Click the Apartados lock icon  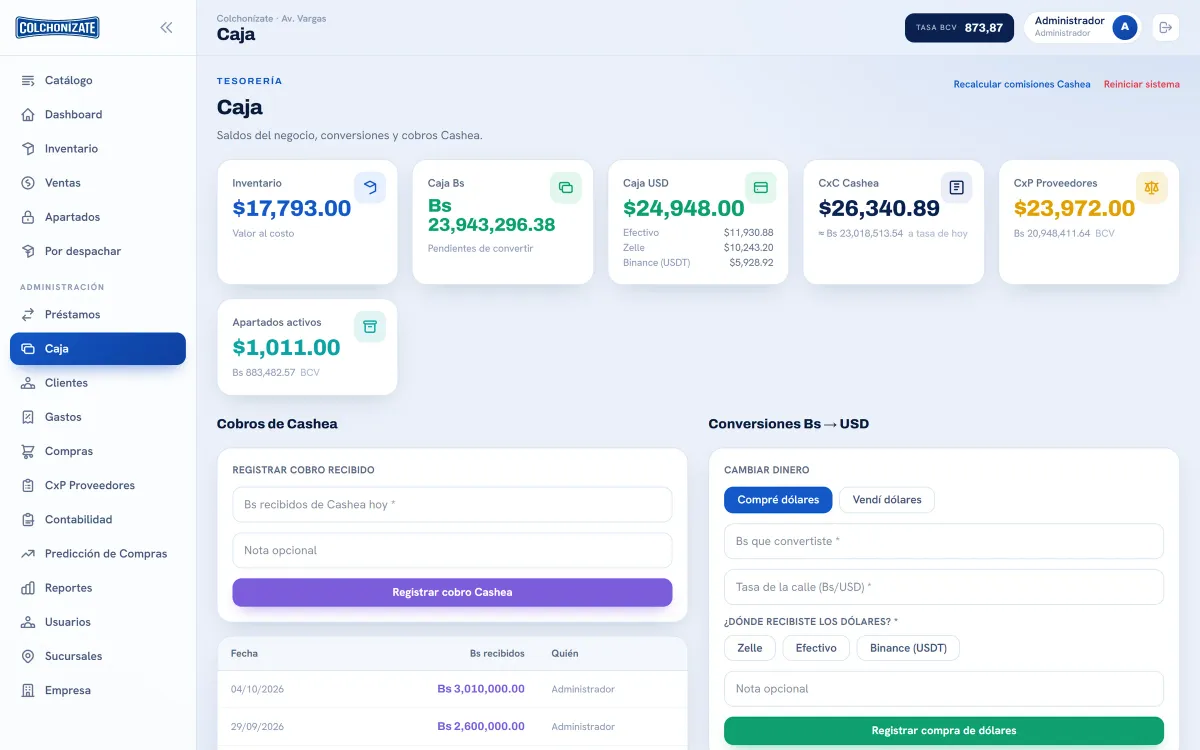tap(28, 217)
